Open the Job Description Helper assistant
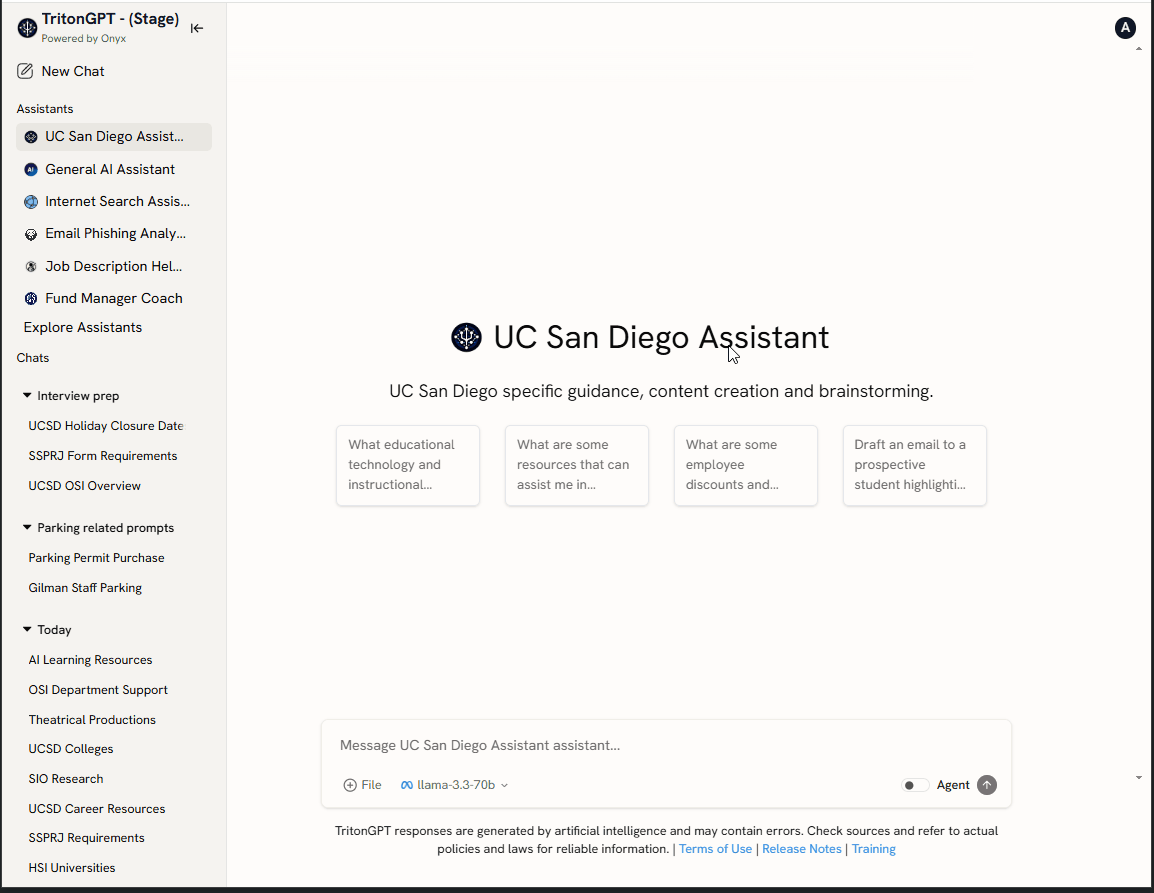This screenshot has height=893, width=1154. pyautogui.click(x=113, y=266)
